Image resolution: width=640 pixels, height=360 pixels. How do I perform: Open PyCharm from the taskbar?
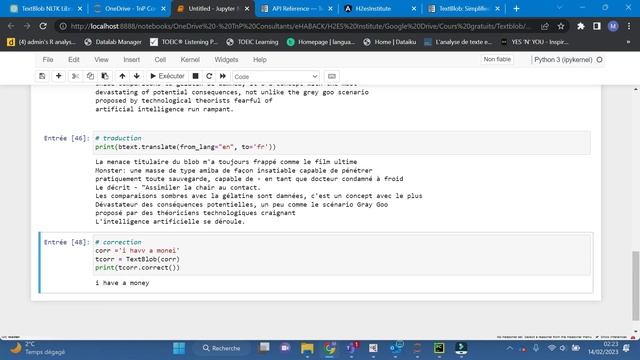coord(439,348)
